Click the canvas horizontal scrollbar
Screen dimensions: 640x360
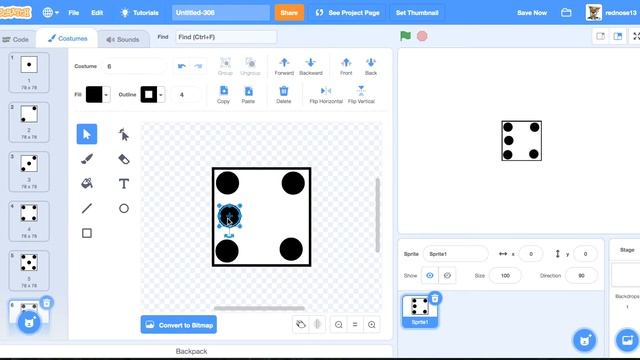[260, 308]
